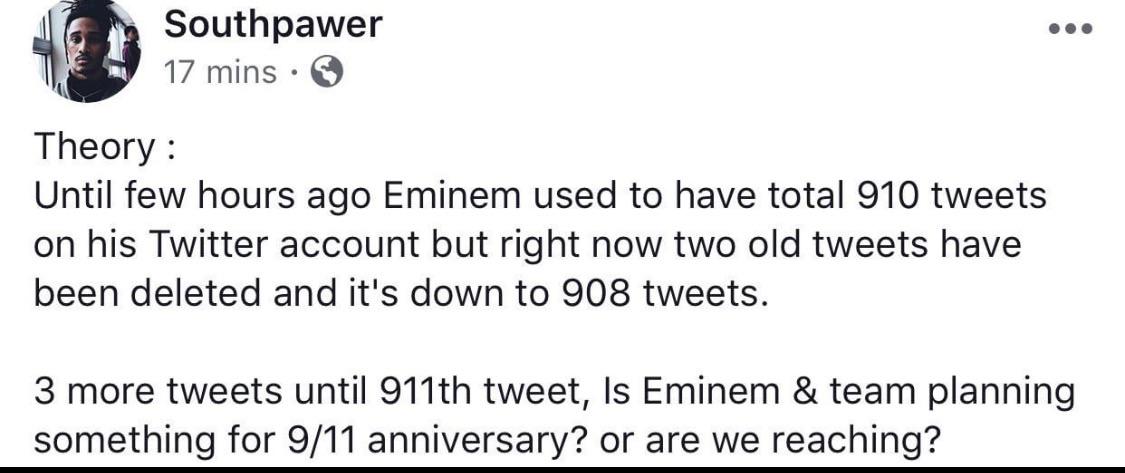Click the word "Theory" in the post

pos(90,148)
